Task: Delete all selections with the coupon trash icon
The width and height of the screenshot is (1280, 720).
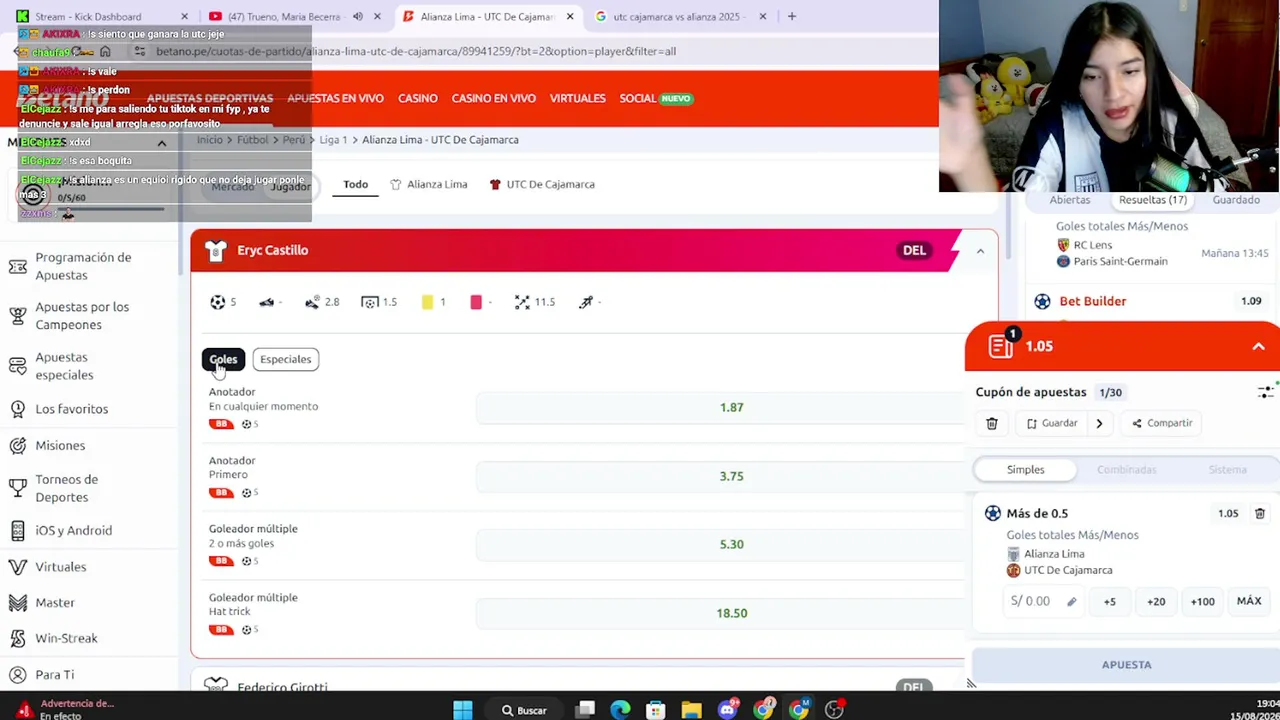Action: tap(992, 423)
